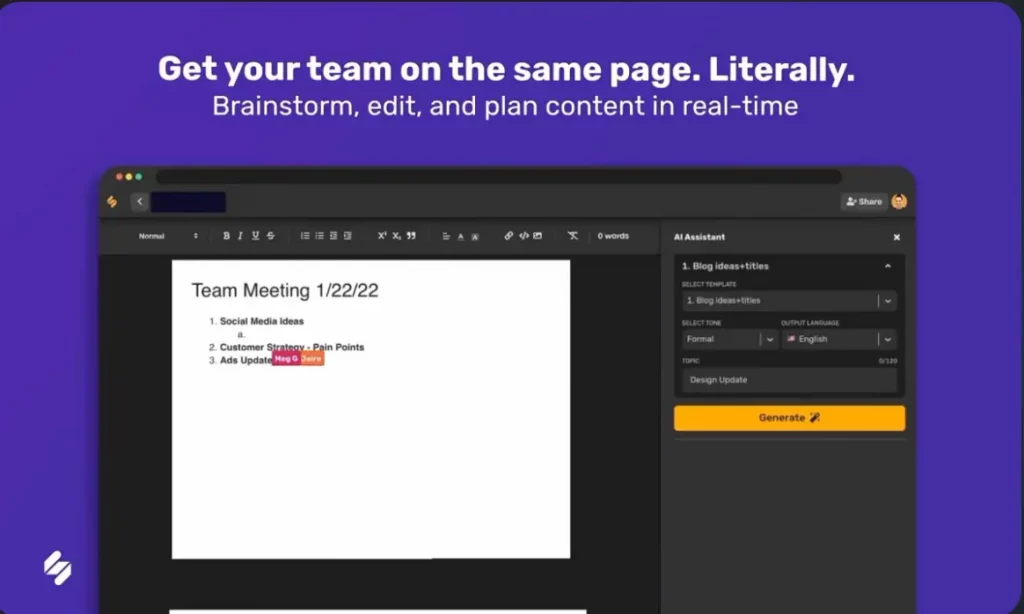Open the user avatar menu
The height and width of the screenshot is (614, 1024).
pyautogui.click(x=899, y=202)
